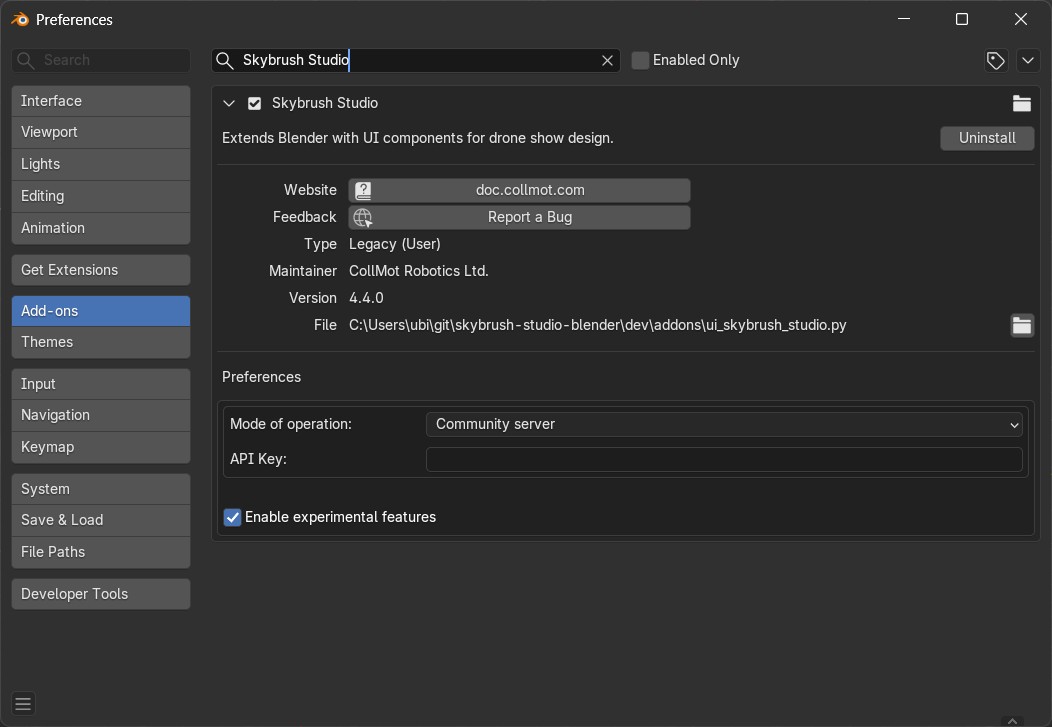Click the Uninstall button
Viewport: 1052px width, 727px height.
[x=987, y=138]
